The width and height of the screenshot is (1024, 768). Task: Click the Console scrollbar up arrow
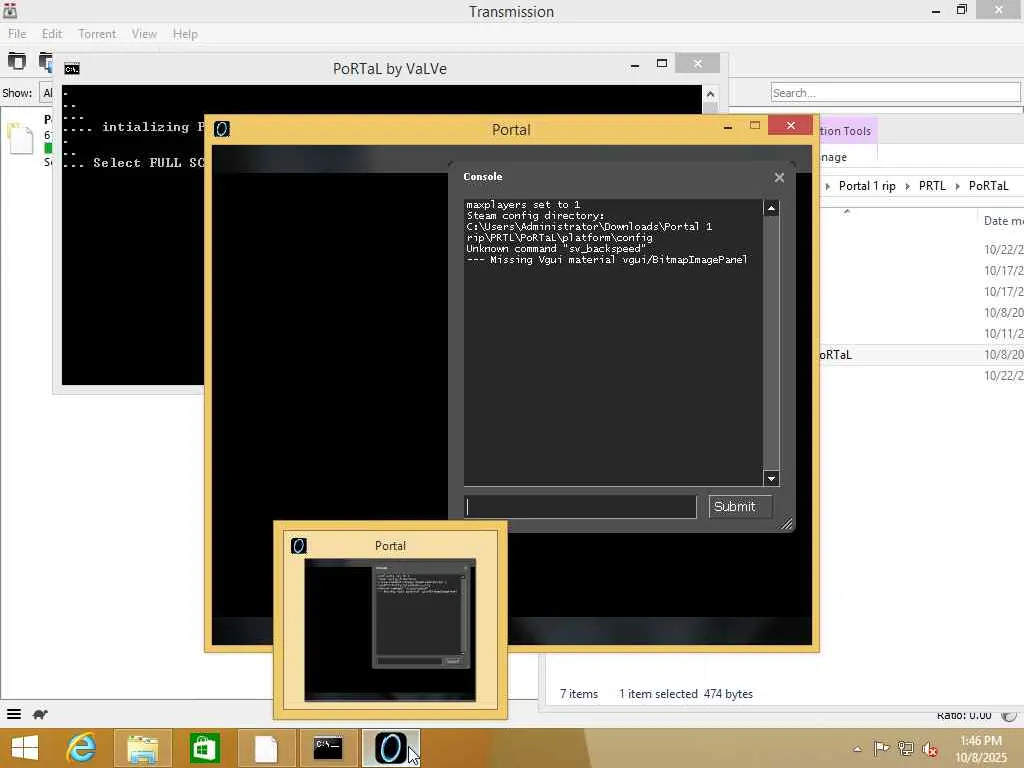[x=771, y=208]
